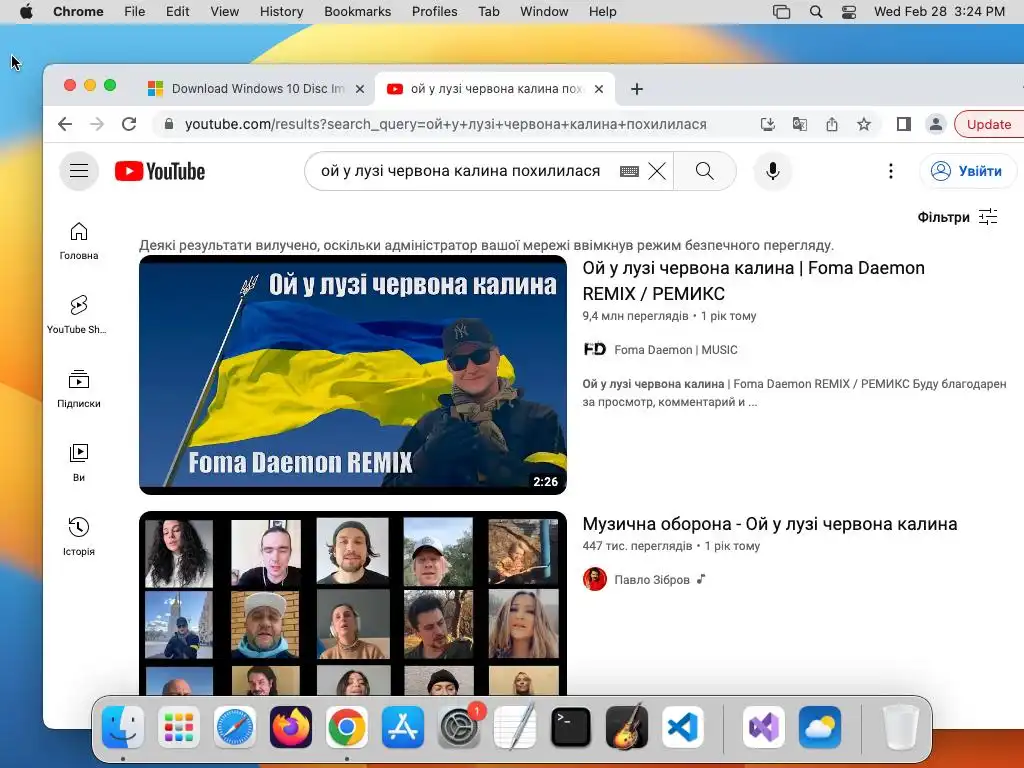Open title 'Музична оборона - Ой у лузі червона калина'
The height and width of the screenshot is (768, 1024).
[769, 524]
